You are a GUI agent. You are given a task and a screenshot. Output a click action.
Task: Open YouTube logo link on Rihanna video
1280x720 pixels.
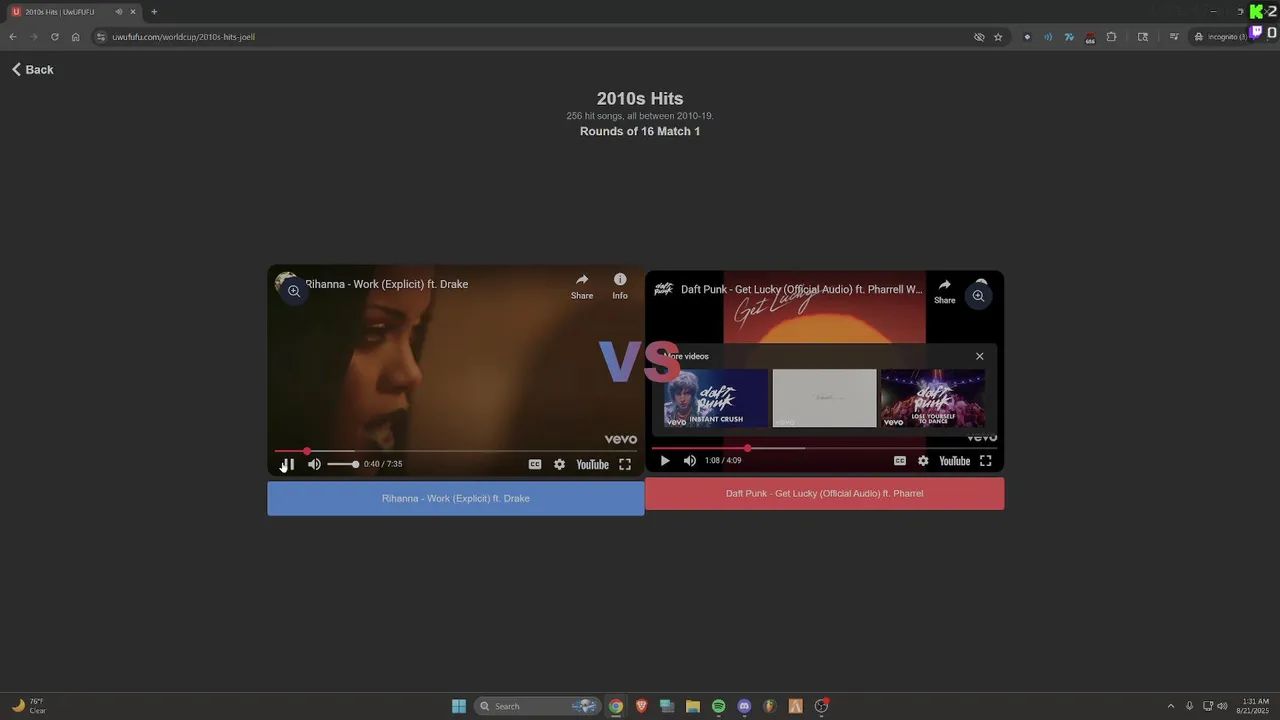(x=592, y=464)
